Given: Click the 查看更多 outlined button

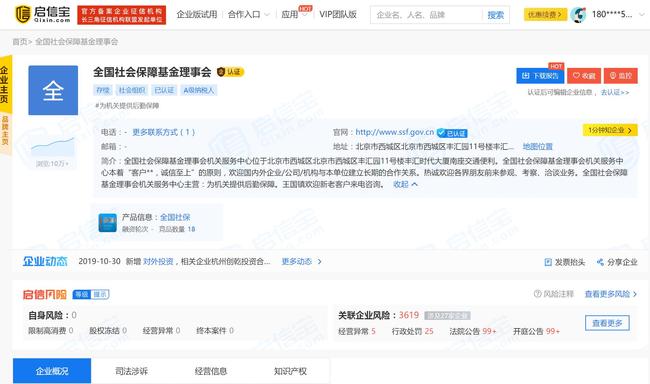Looking at the screenshot, I should [607, 323].
